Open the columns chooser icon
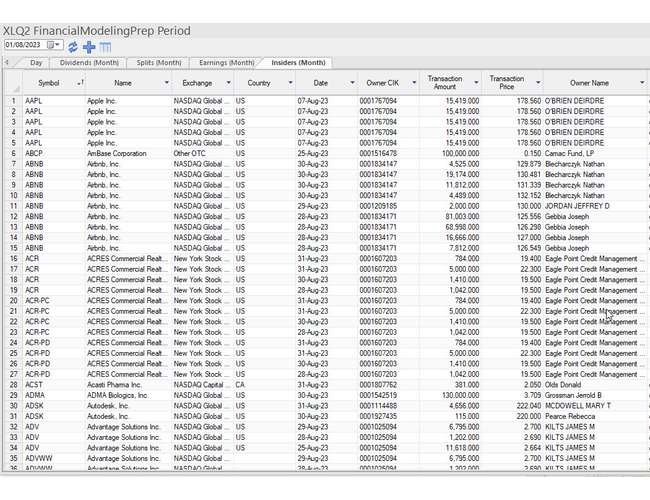The width and height of the screenshot is (650, 500). coord(105,47)
